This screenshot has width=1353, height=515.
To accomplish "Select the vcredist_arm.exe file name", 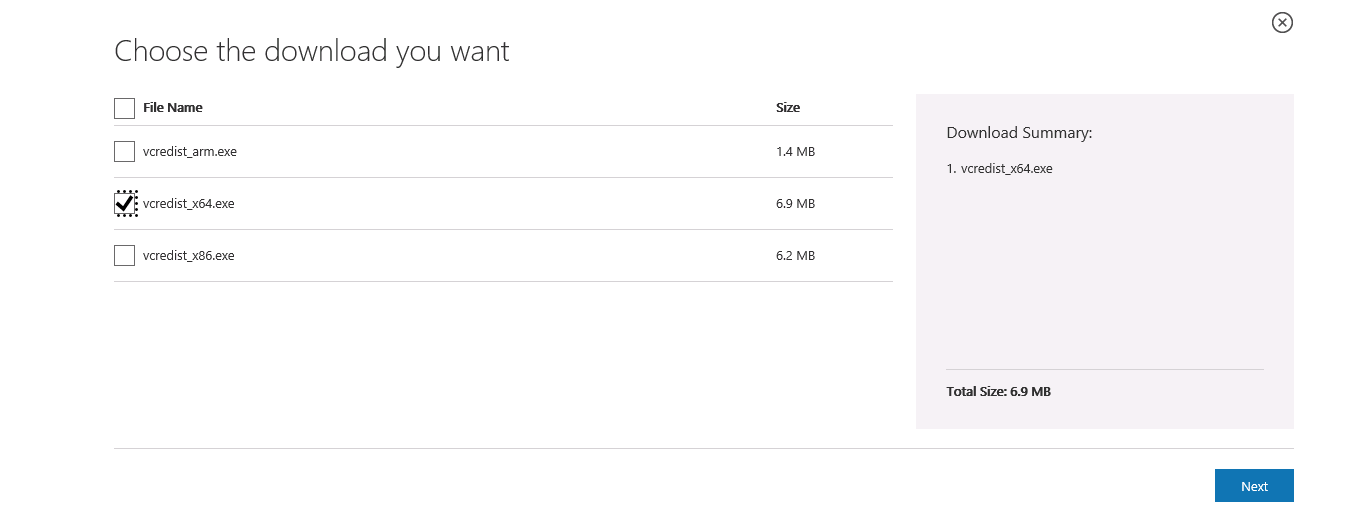I will tap(190, 152).
